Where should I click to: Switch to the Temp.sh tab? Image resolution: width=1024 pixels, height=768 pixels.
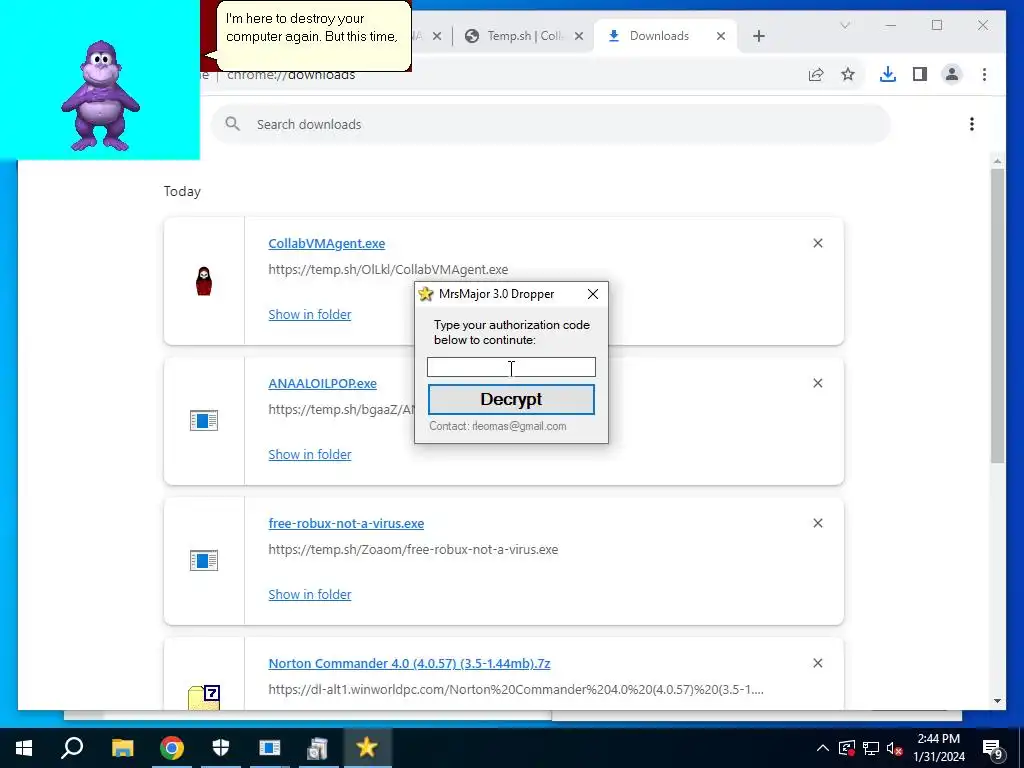point(522,36)
